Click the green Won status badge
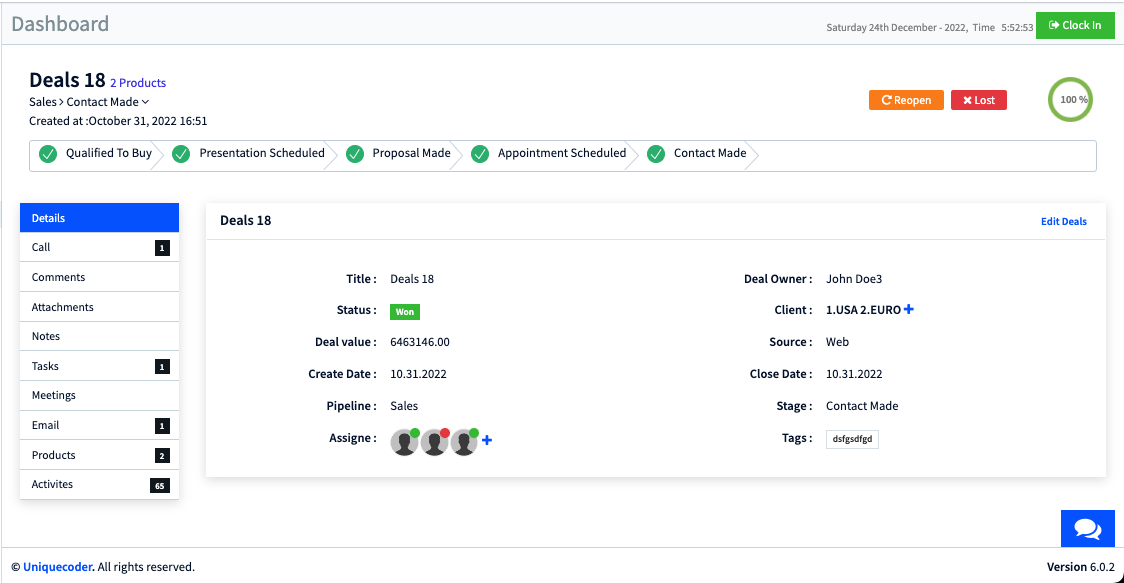 coord(405,311)
